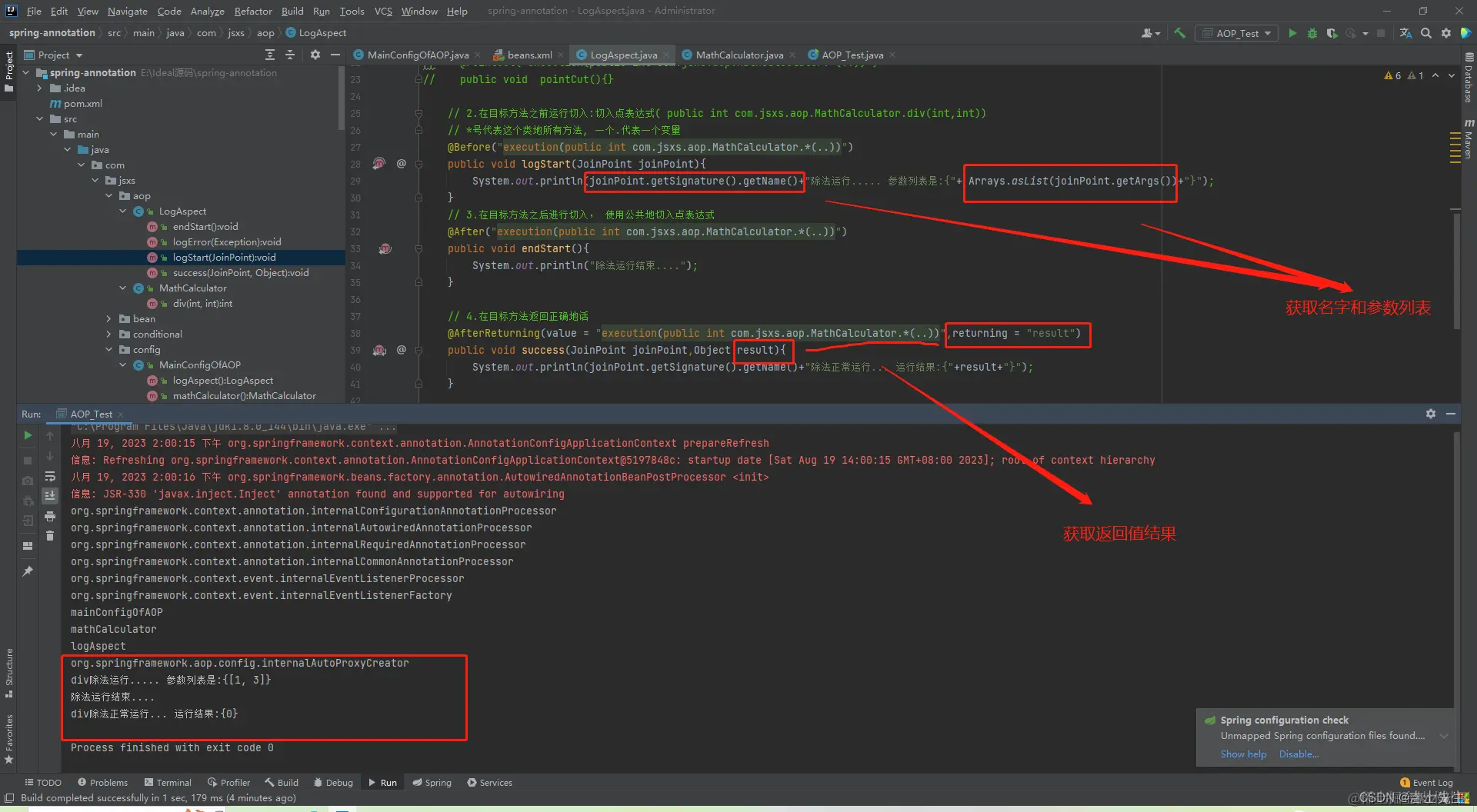The image size is (1477, 812).
Task: Open the Problems tool window button
Action: 103,783
